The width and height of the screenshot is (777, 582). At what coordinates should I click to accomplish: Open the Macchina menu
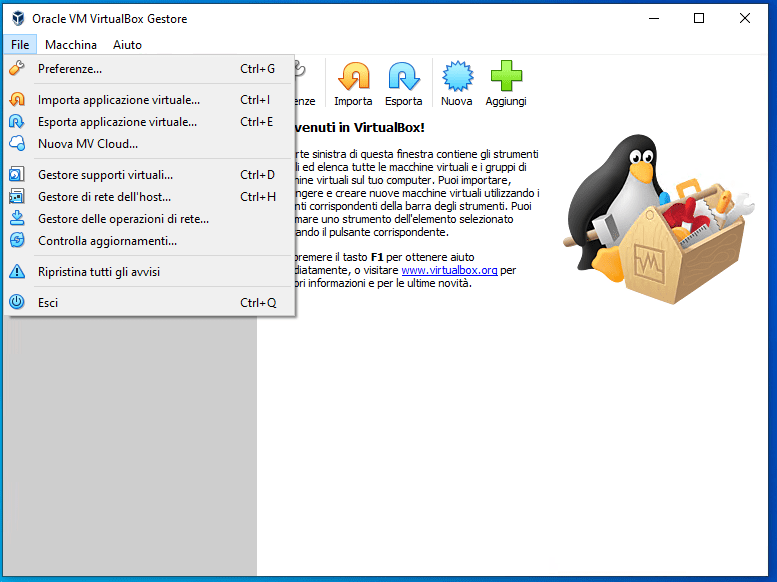(71, 45)
